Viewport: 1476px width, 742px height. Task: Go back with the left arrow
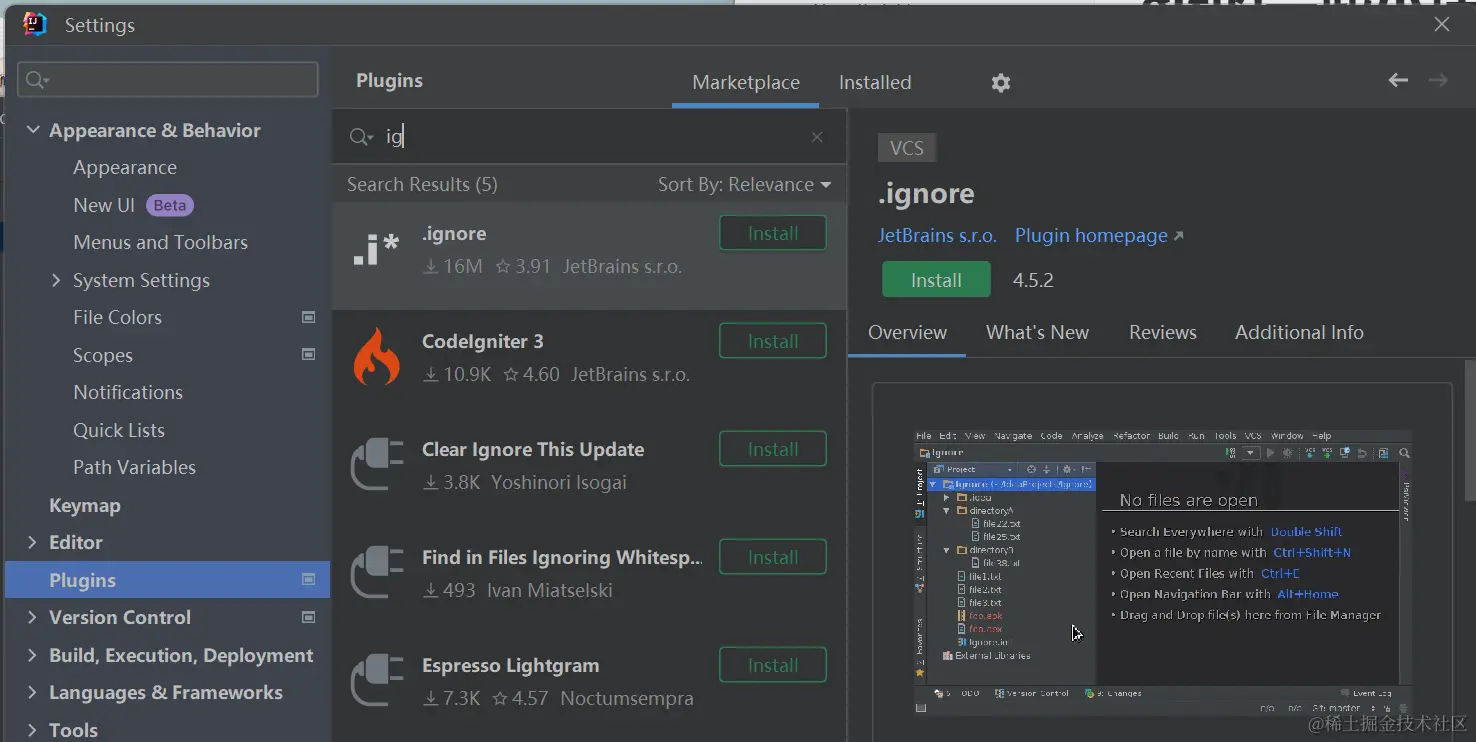click(x=1398, y=81)
